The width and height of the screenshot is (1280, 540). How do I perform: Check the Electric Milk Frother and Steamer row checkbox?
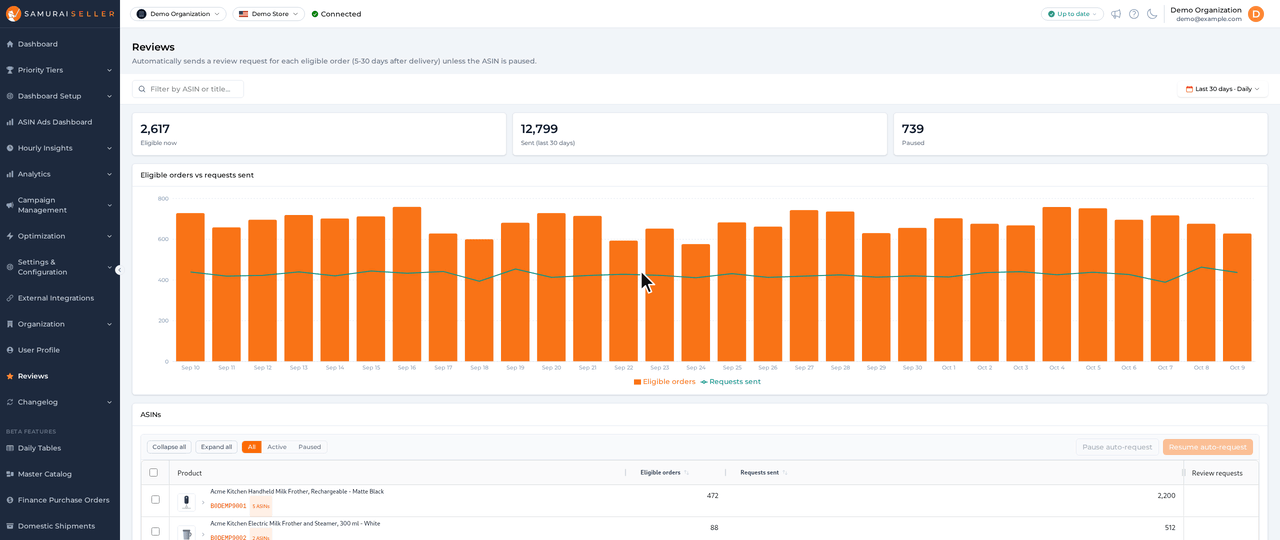(x=155, y=531)
